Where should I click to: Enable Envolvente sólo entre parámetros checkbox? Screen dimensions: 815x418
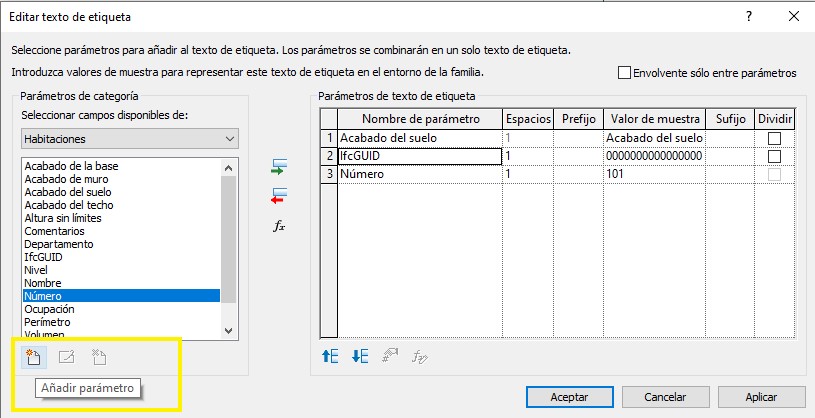pyautogui.click(x=625, y=73)
